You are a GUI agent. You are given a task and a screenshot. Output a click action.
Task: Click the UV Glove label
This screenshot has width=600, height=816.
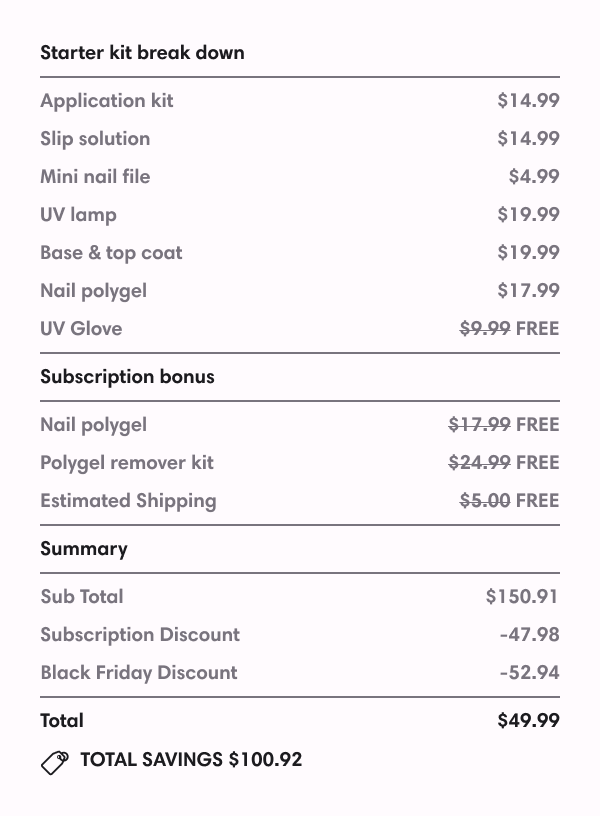pos(81,329)
